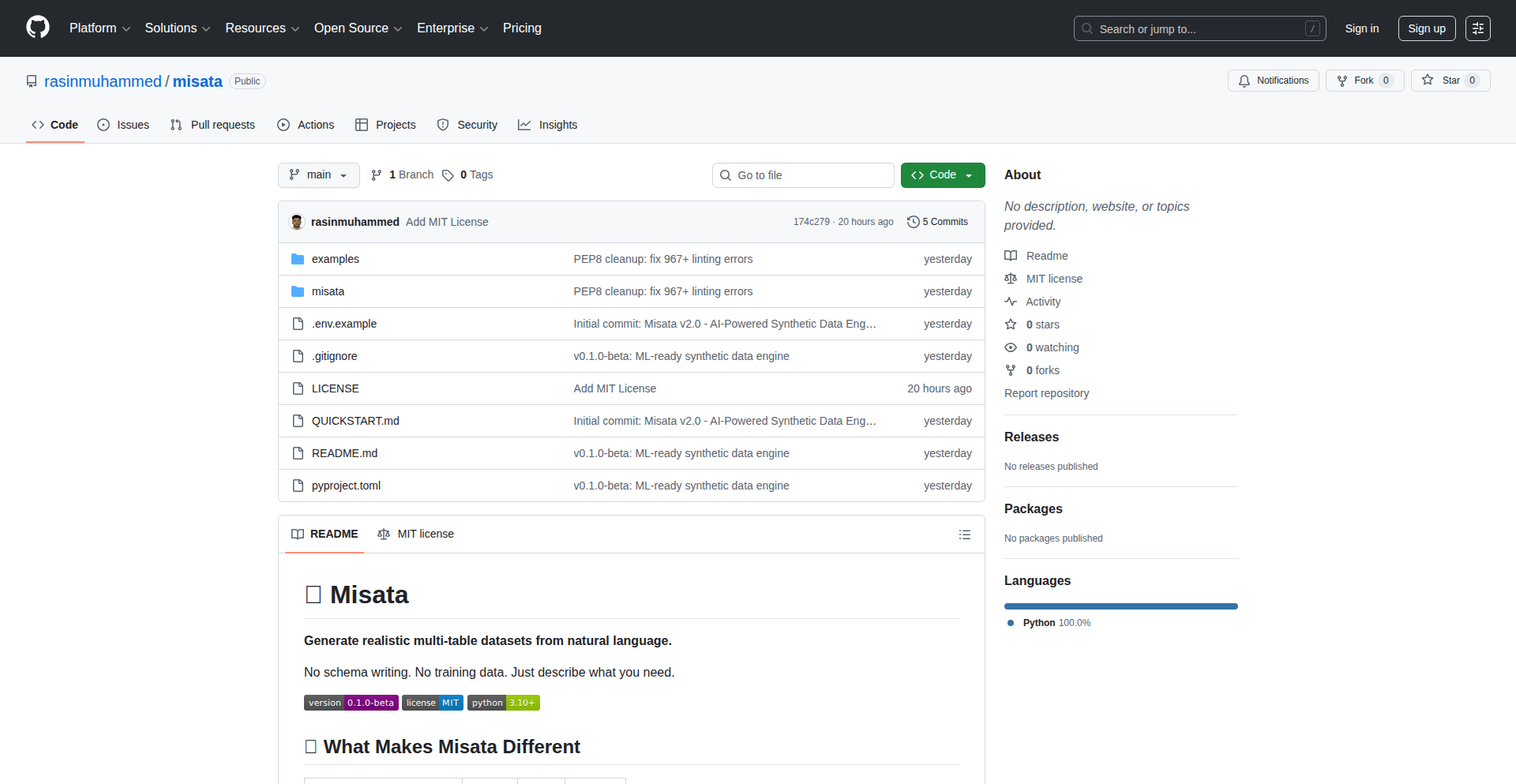Click the GitHub logo icon
Screen dimensions: 1516x784
click(x=38, y=28)
